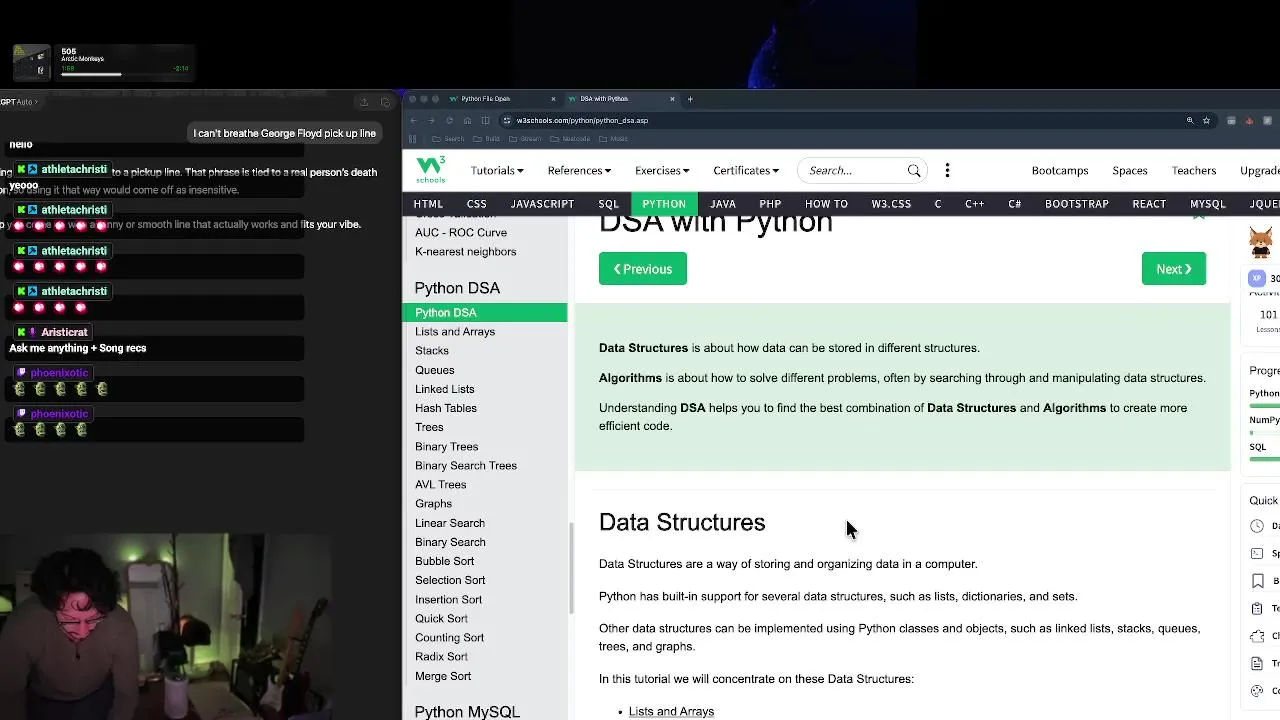1280x720 pixels.
Task: Click the Previous button
Action: pyautogui.click(x=643, y=269)
